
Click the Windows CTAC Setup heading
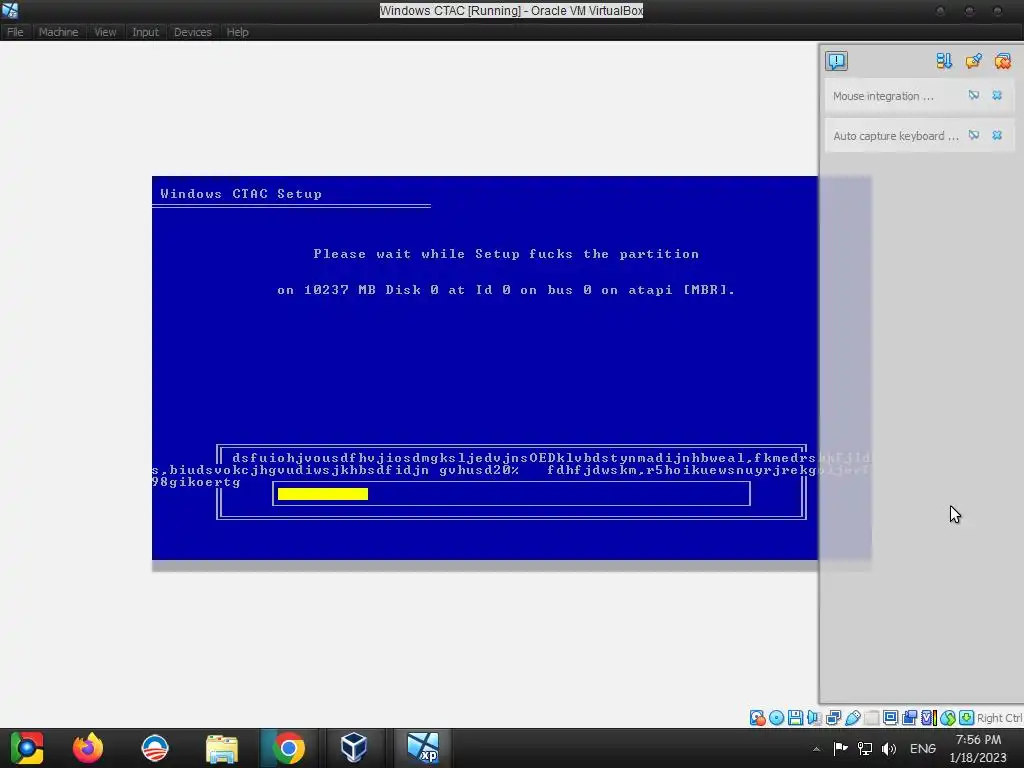pos(241,194)
